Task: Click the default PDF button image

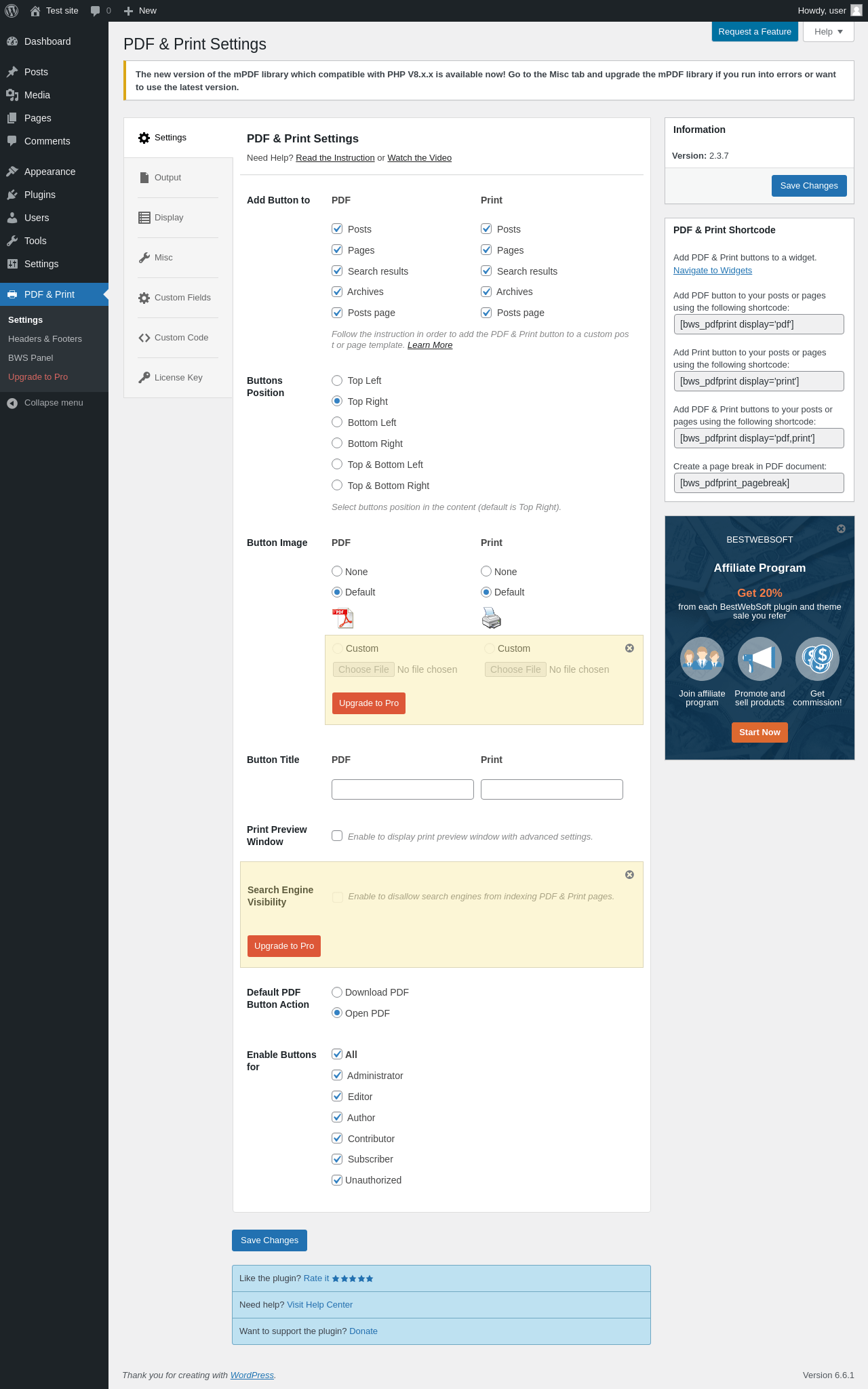Action: [x=342, y=619]
